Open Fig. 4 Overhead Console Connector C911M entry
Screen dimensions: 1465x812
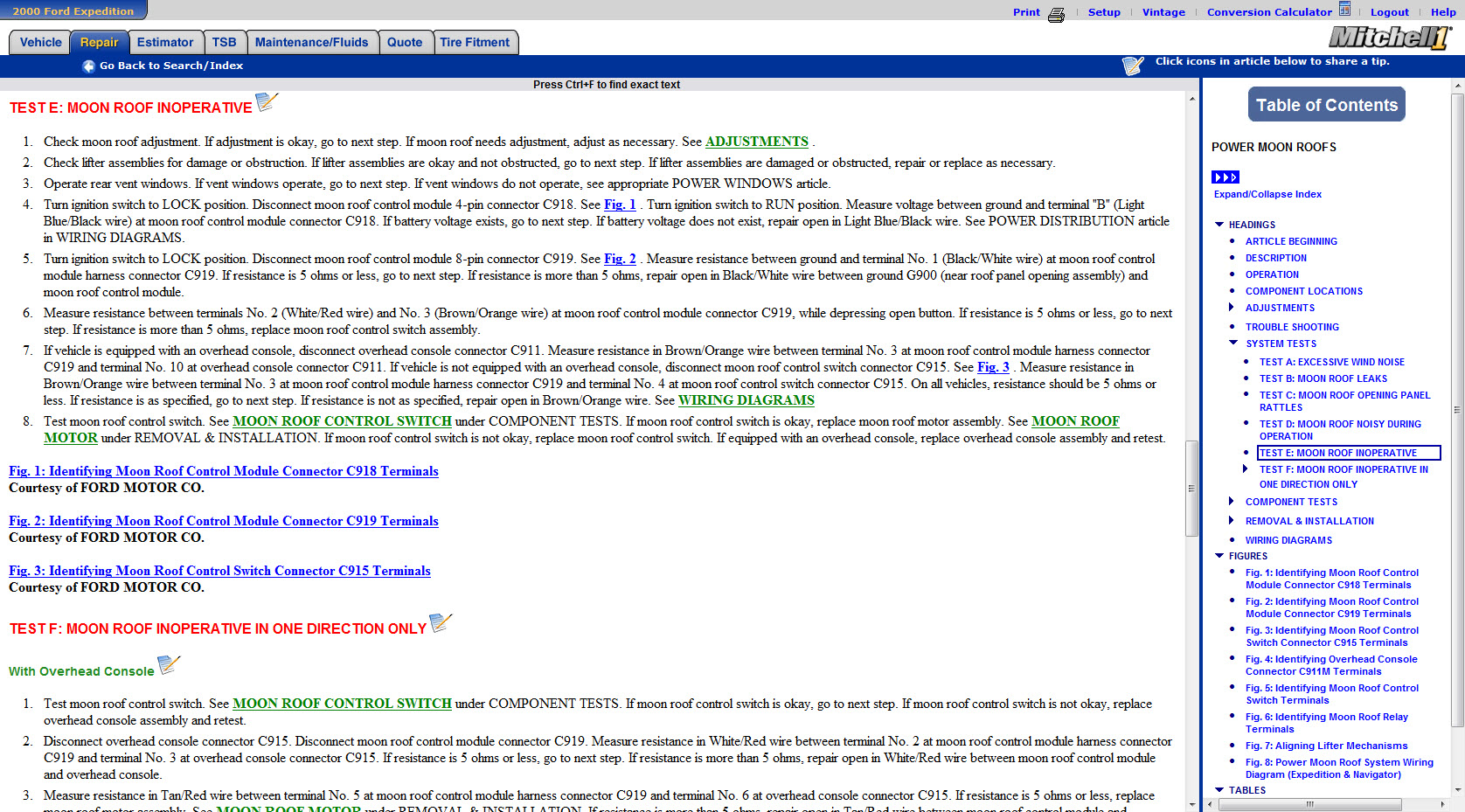[1331, 665]
